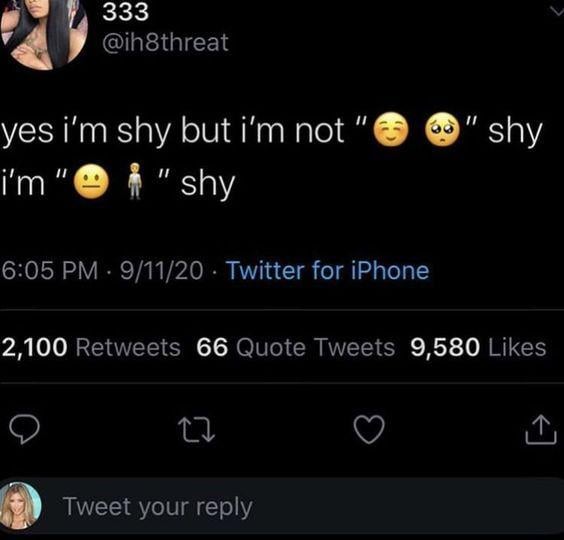Expand tweet options chevron at top right

click(557, 12)
